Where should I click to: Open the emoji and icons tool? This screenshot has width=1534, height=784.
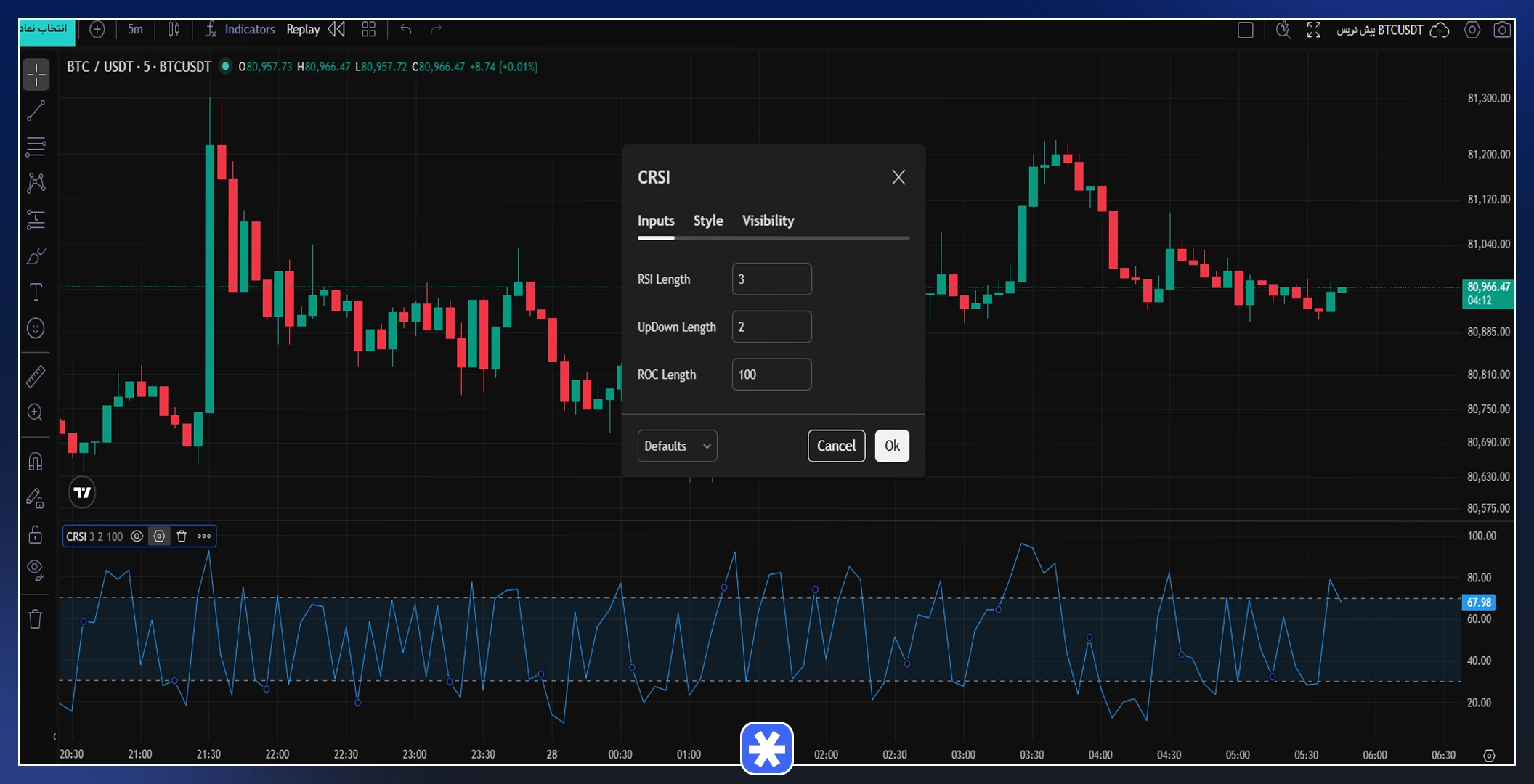36,328
